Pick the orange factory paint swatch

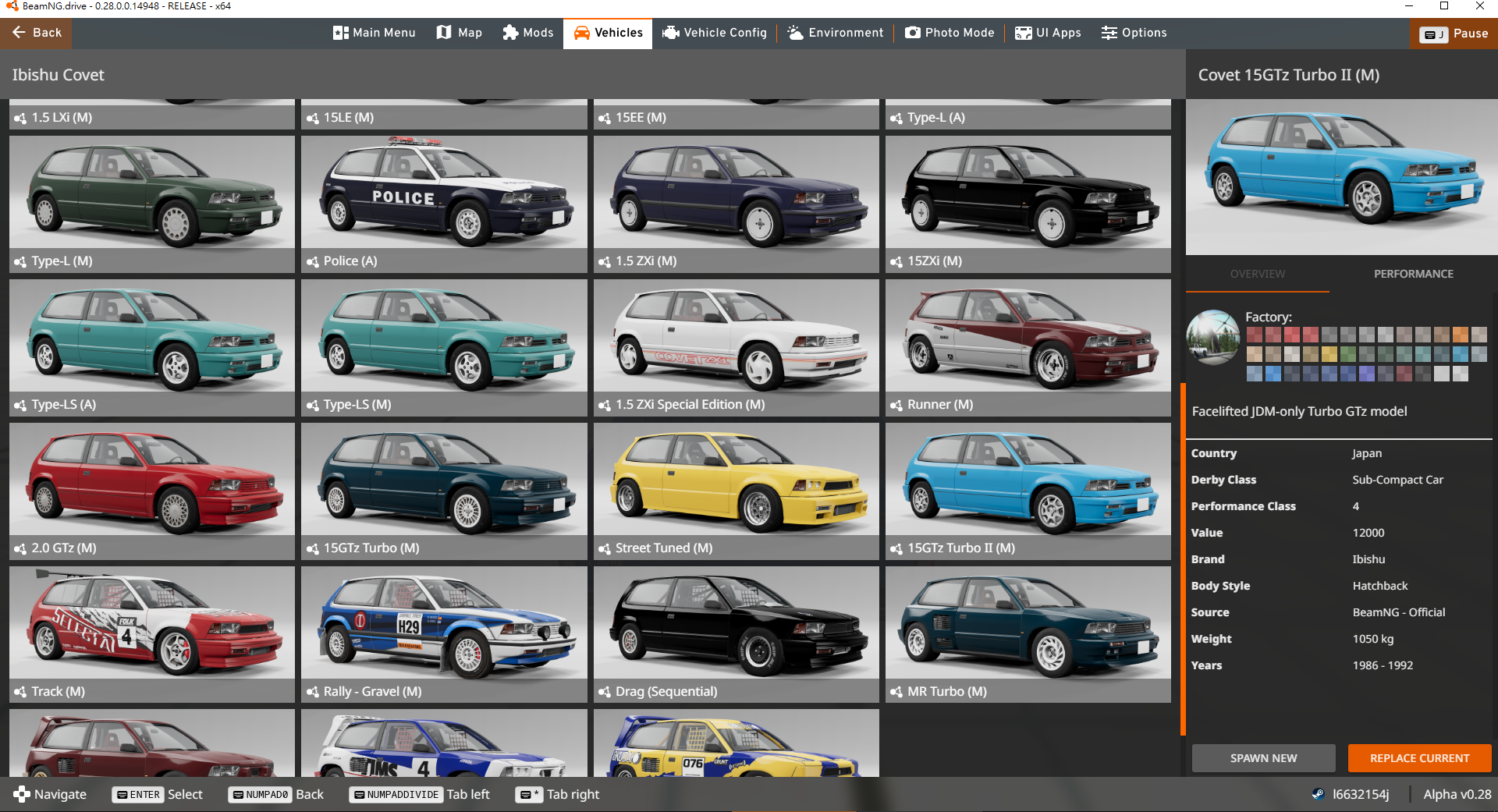(1460, 335)
